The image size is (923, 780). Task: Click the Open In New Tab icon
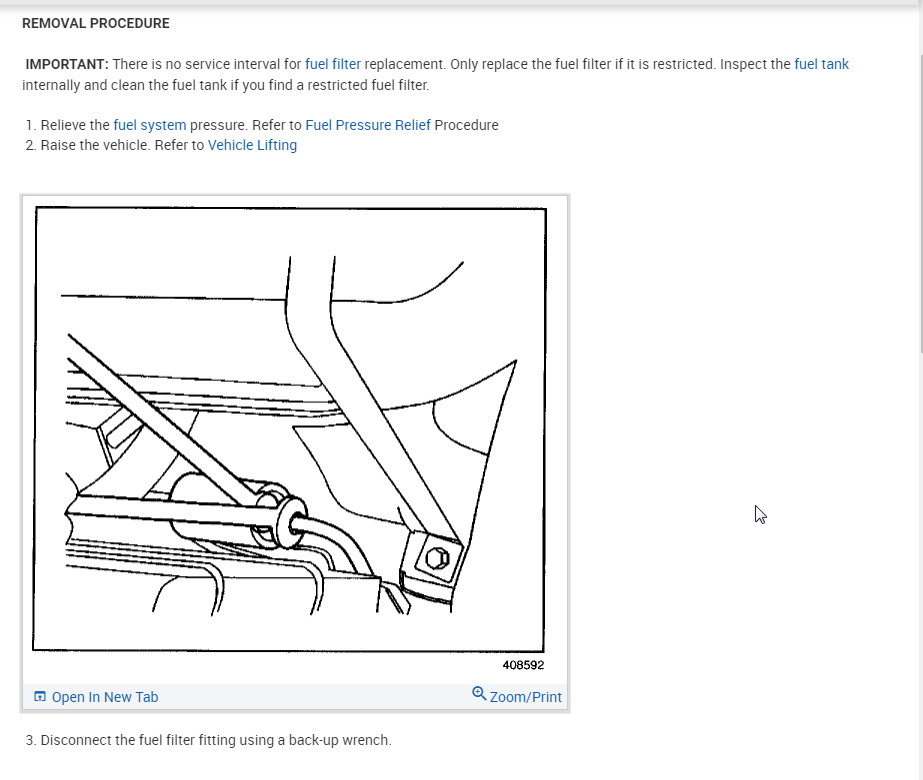click(39, 696)
